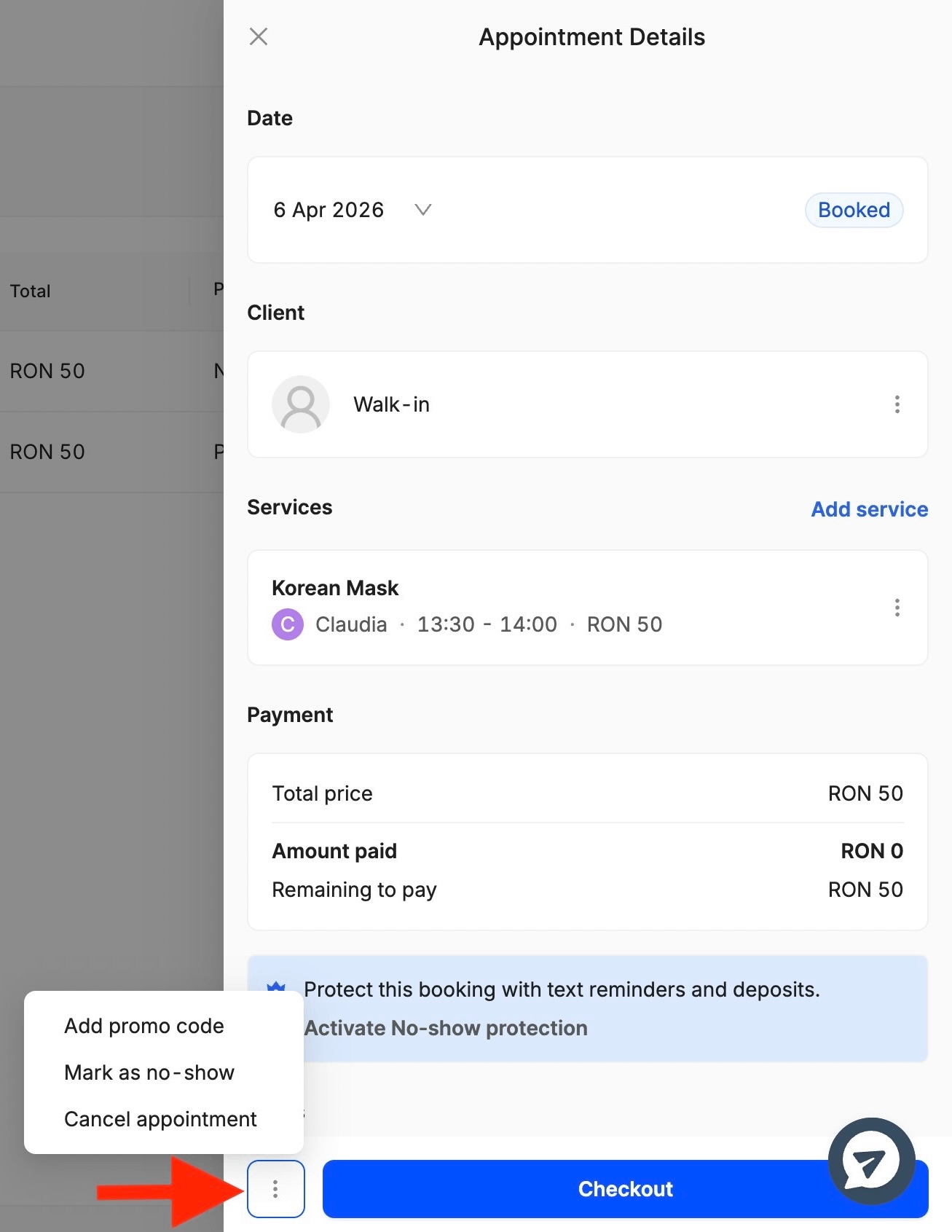The width and height of the screenshot is (952, 1232).
Task: Click the 6 Apr 2026 date text
Action: coord(329,210)
